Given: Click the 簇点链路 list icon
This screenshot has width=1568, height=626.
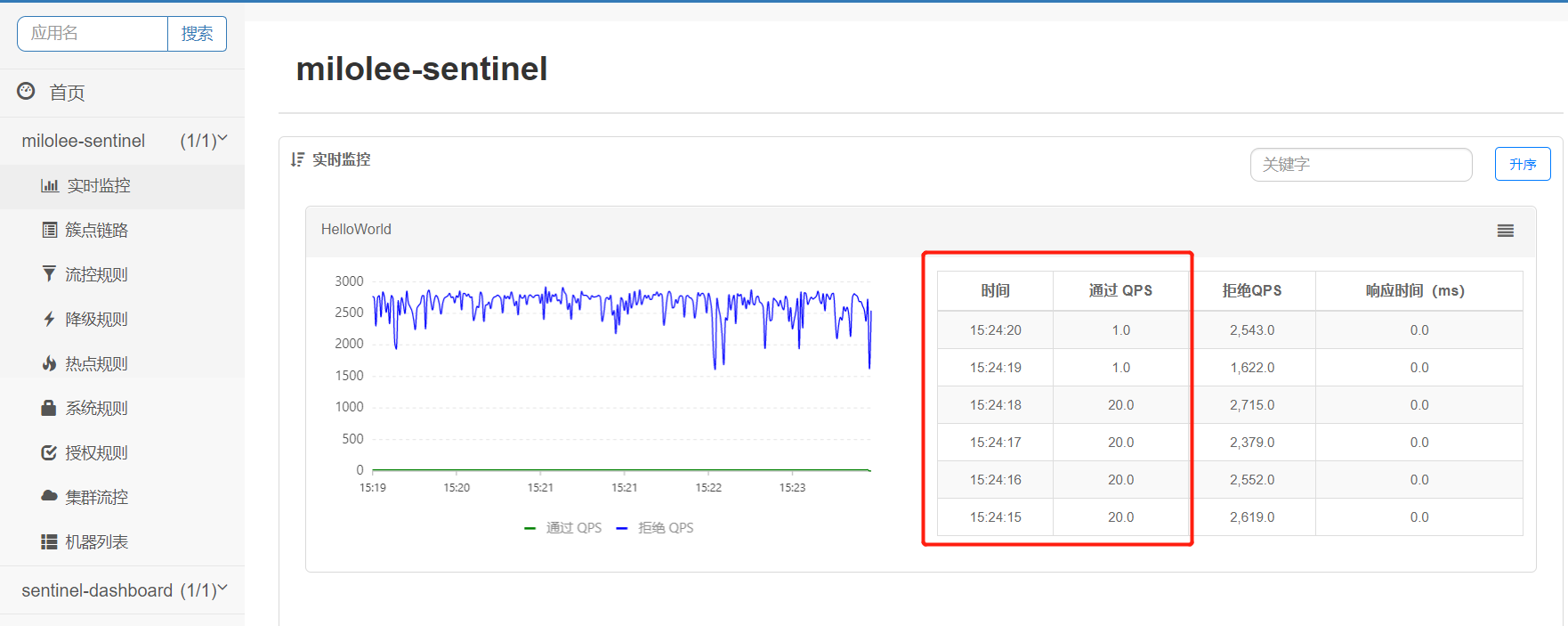Looking at the screenshot, I should pyautogui.click(x=50, y=230).
